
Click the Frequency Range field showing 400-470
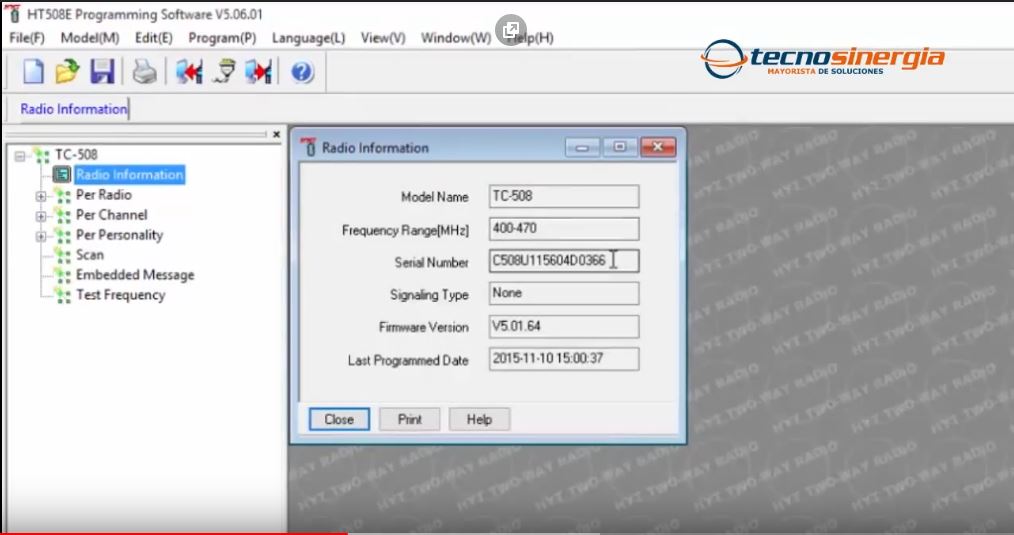point(564,228)
